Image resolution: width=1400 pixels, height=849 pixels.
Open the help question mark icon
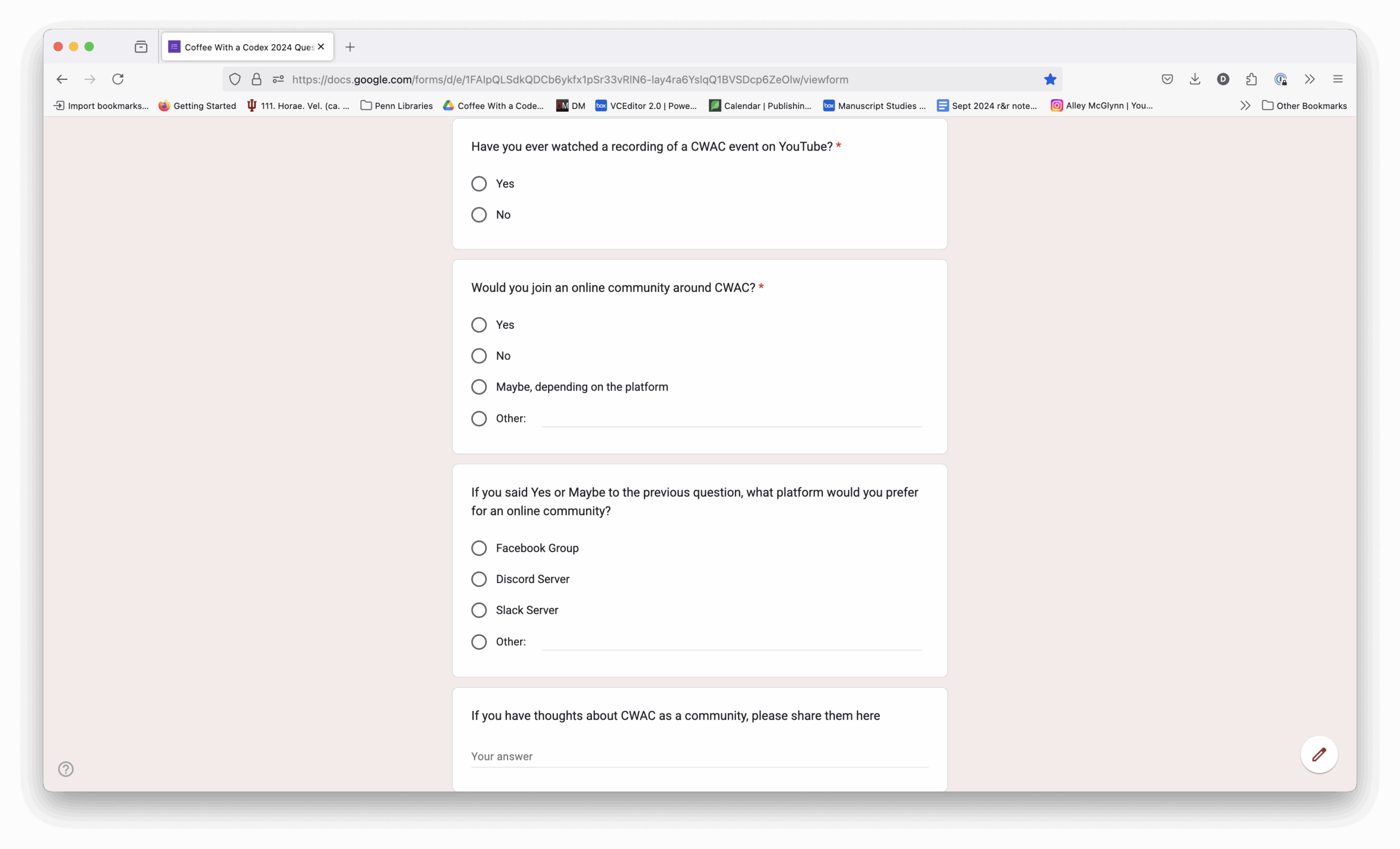click(66, 769)
